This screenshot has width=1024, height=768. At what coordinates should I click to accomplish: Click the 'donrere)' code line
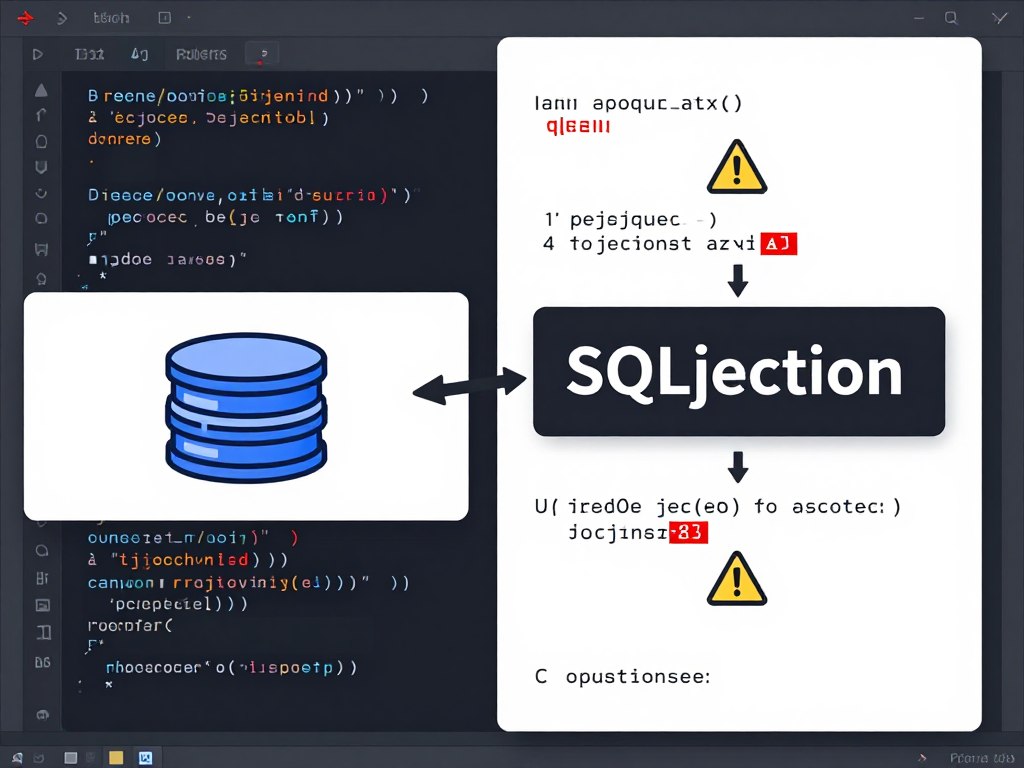(124, 138)
